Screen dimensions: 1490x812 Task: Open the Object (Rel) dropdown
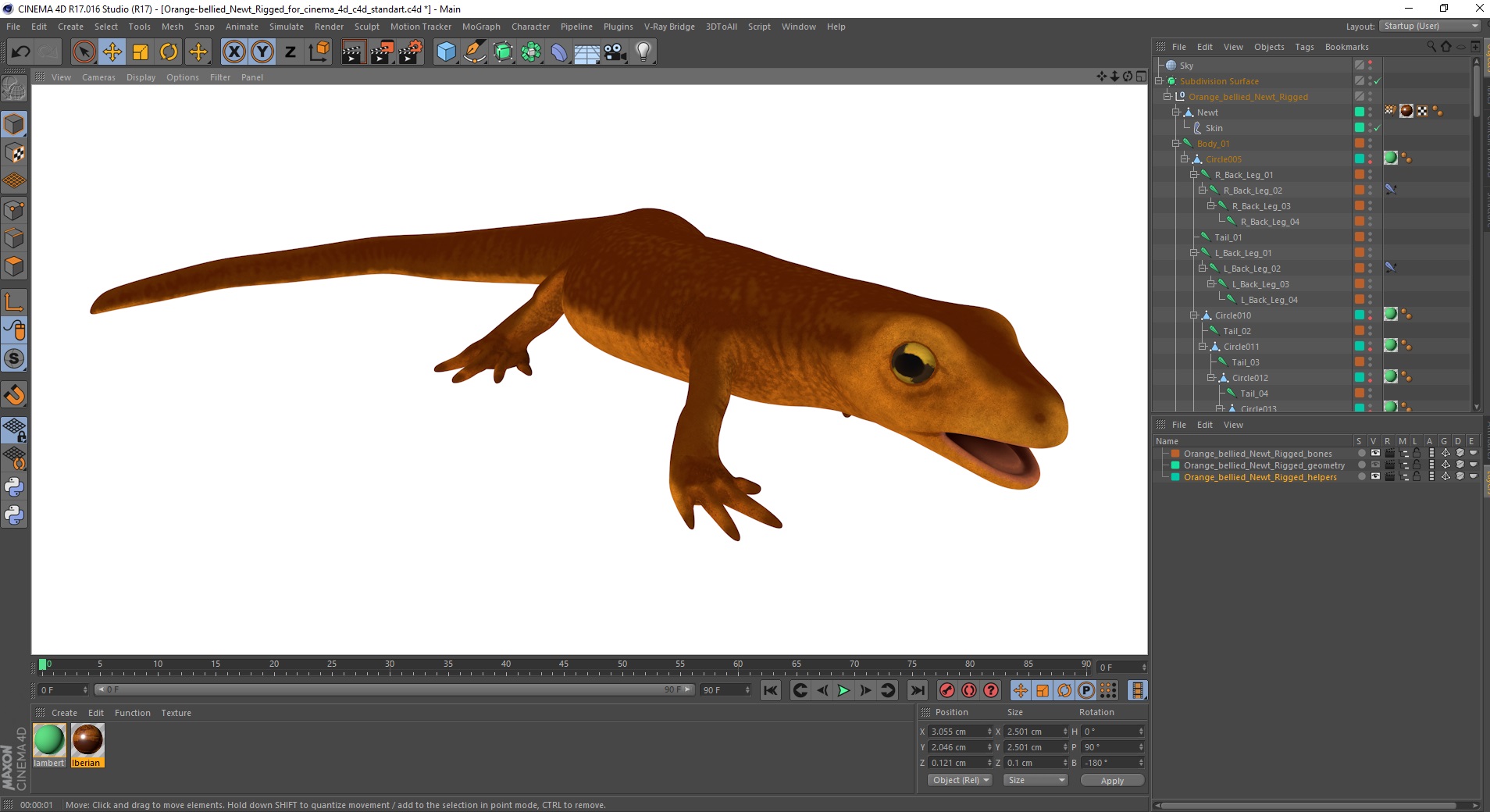click(x=961, y=780)
